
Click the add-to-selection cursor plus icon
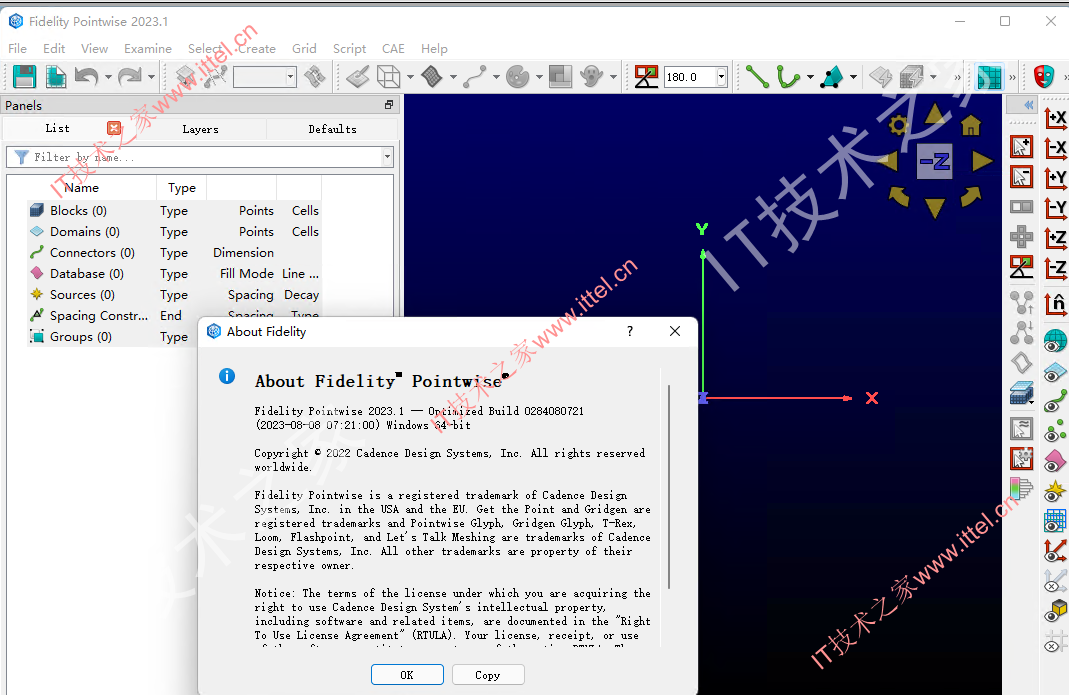click(x=1021, y=147)
